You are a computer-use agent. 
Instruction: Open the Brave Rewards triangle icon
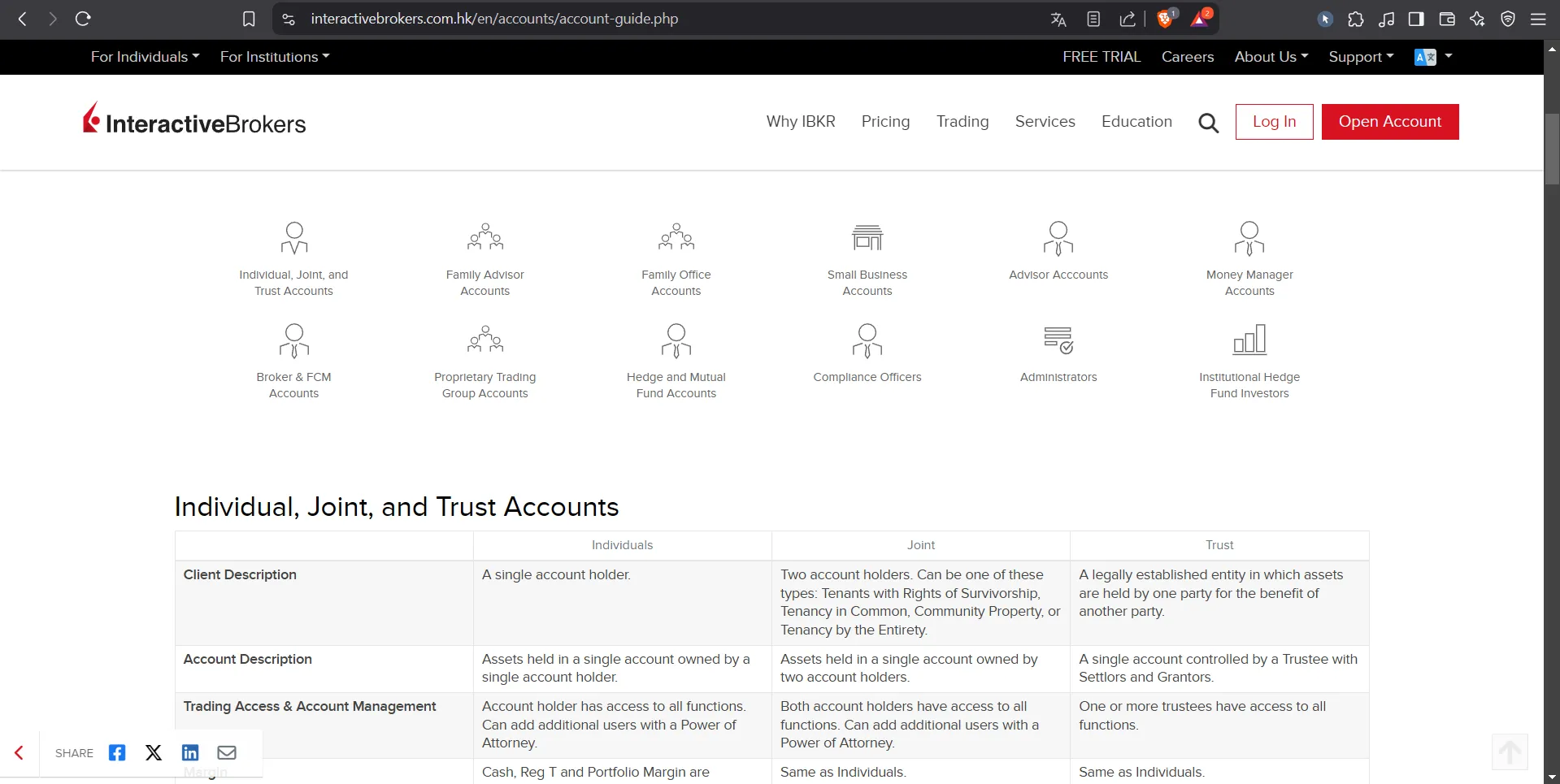tap(1200, 19)
